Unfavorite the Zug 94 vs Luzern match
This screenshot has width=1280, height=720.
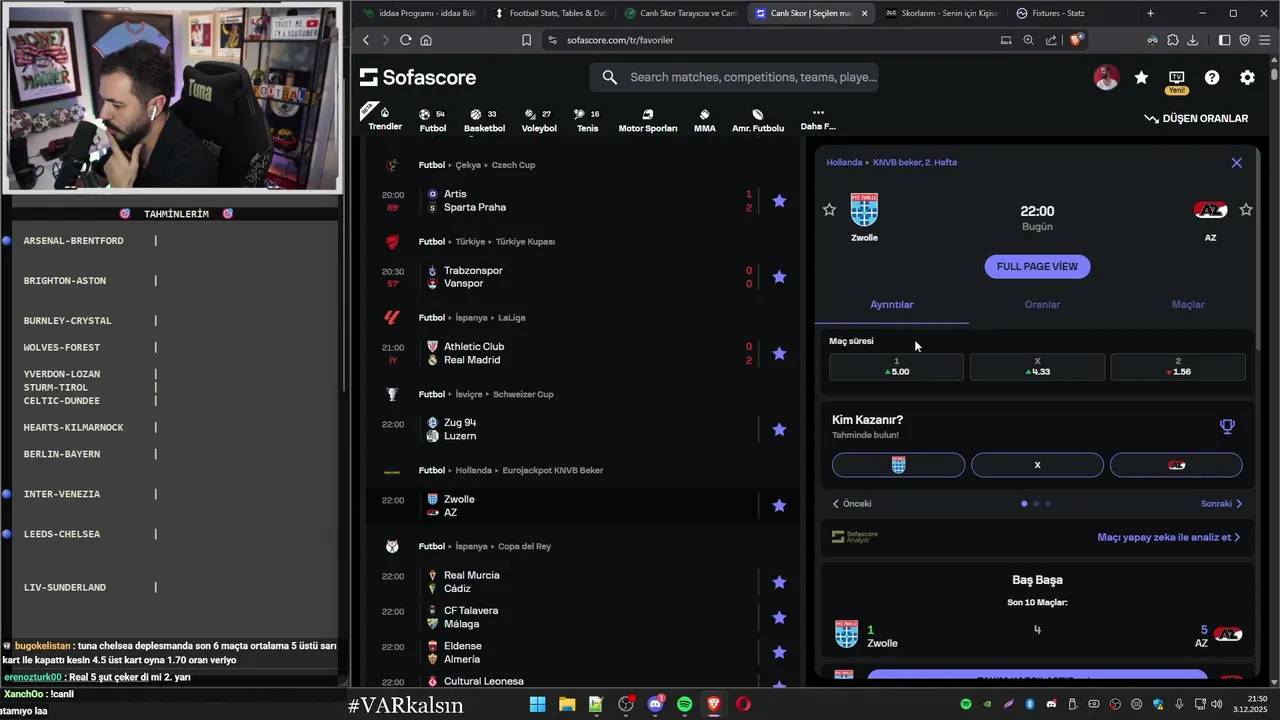(x=779, y=429)
